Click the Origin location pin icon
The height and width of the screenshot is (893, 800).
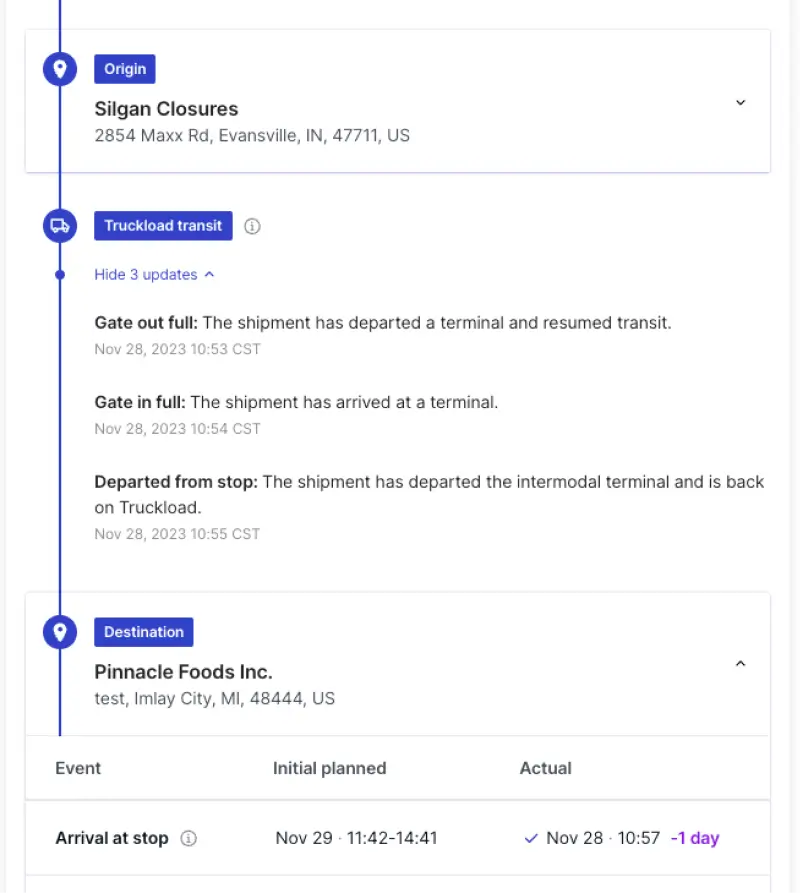pos(60,69)
